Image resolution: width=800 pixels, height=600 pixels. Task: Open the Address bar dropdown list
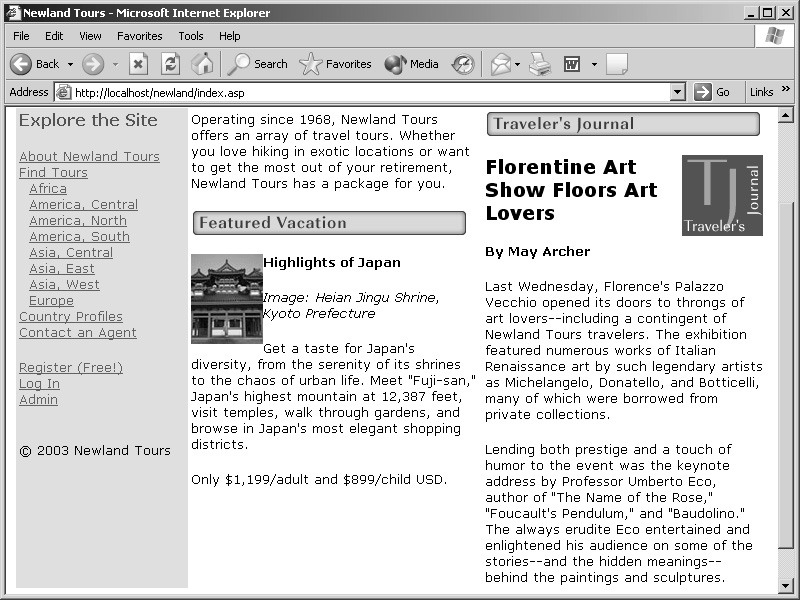tap(678, 92)
